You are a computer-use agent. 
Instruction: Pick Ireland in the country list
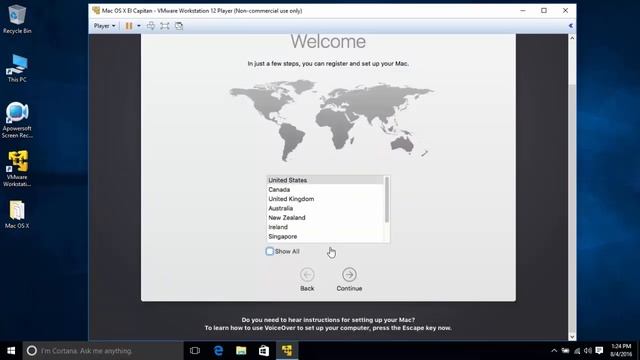click(325, 227)
